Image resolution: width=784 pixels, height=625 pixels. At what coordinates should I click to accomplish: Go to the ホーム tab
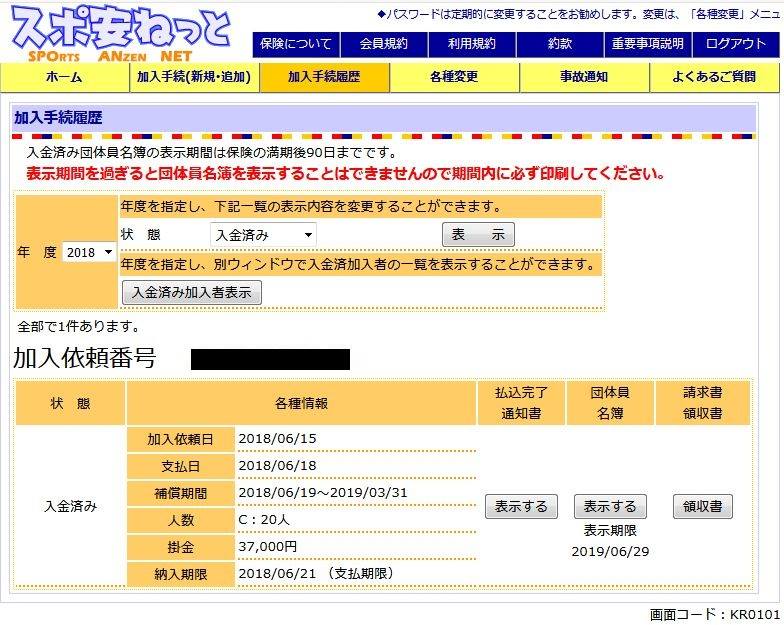coord(65,77)
